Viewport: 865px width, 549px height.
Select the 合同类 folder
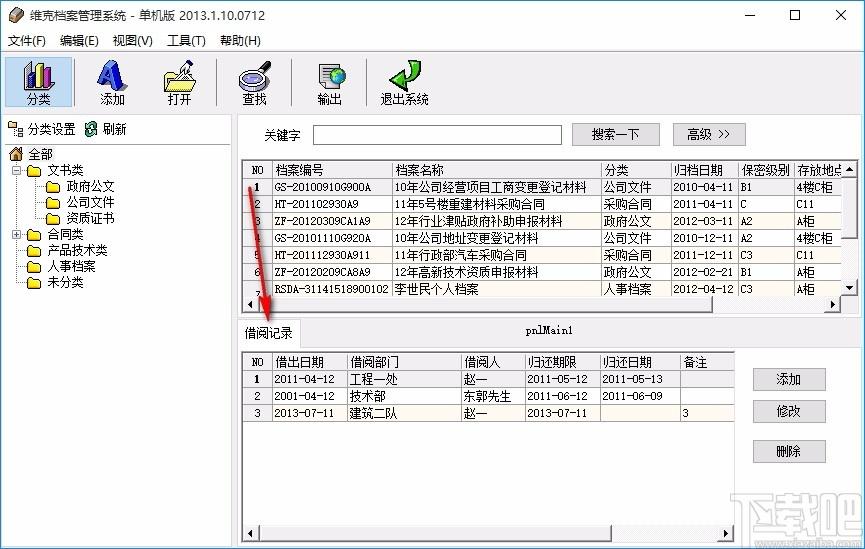tap(55, 234)
